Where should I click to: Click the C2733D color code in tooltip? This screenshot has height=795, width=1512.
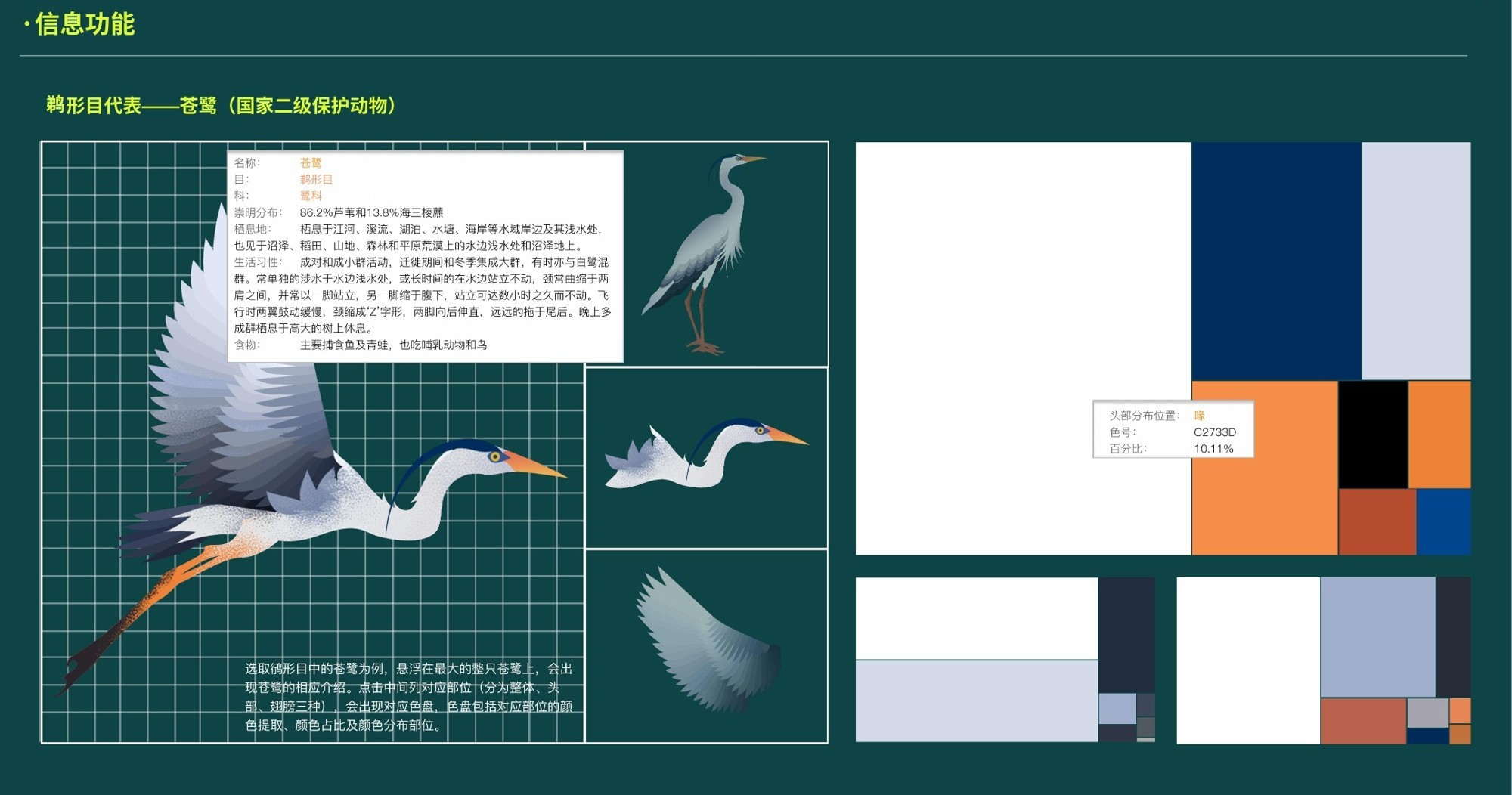(x=1214, y=432)
